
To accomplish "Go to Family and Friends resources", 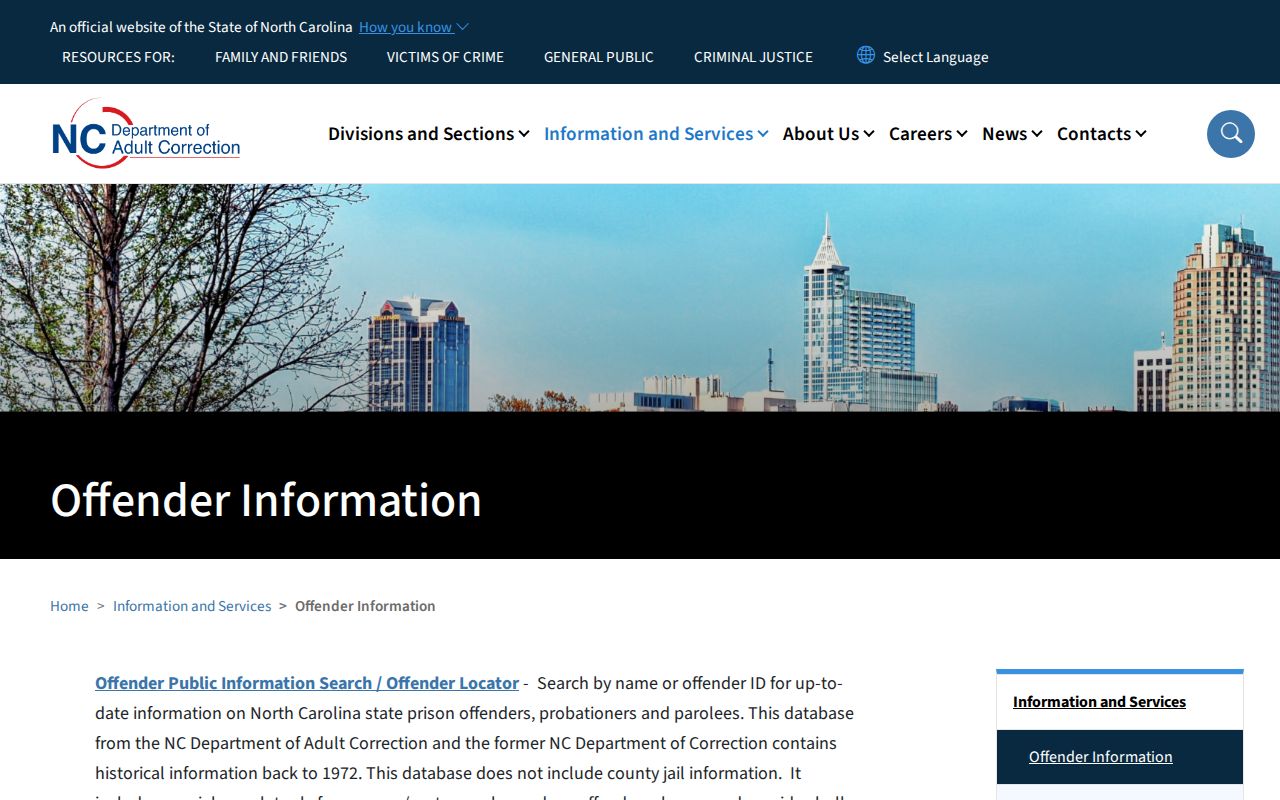I will pyautogui.click(x=281, y=57).
